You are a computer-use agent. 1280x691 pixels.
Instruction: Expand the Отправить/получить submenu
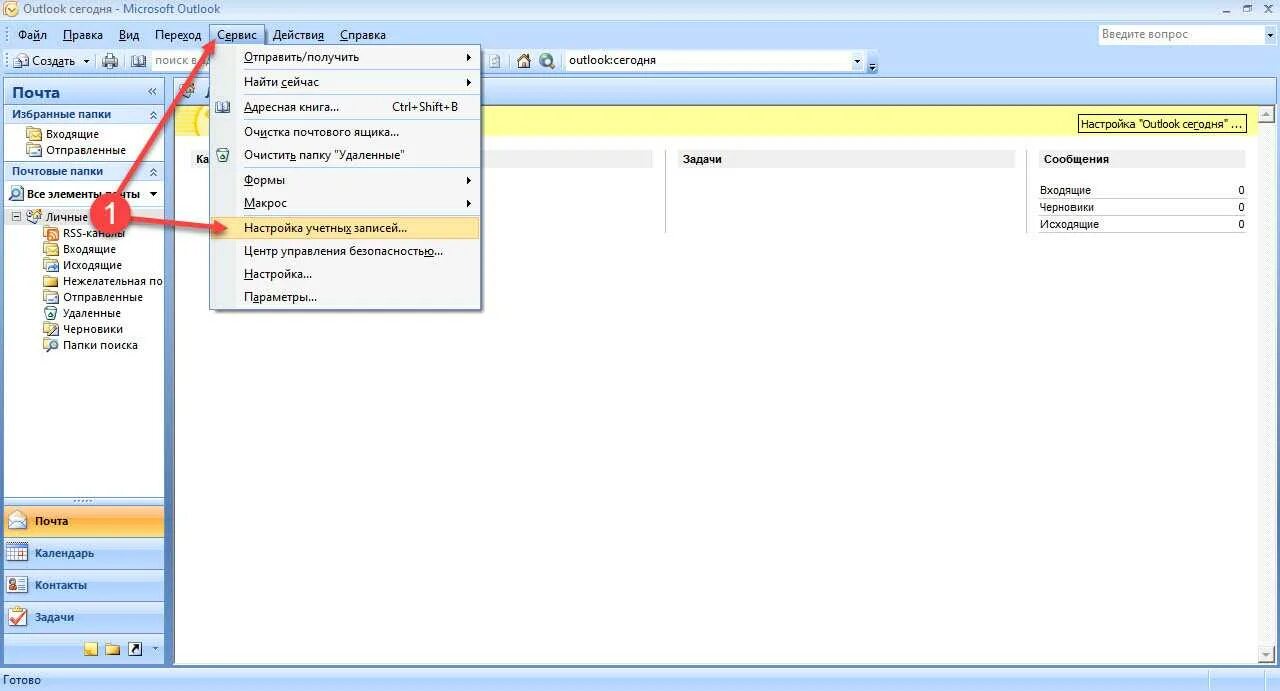(346, 57)
